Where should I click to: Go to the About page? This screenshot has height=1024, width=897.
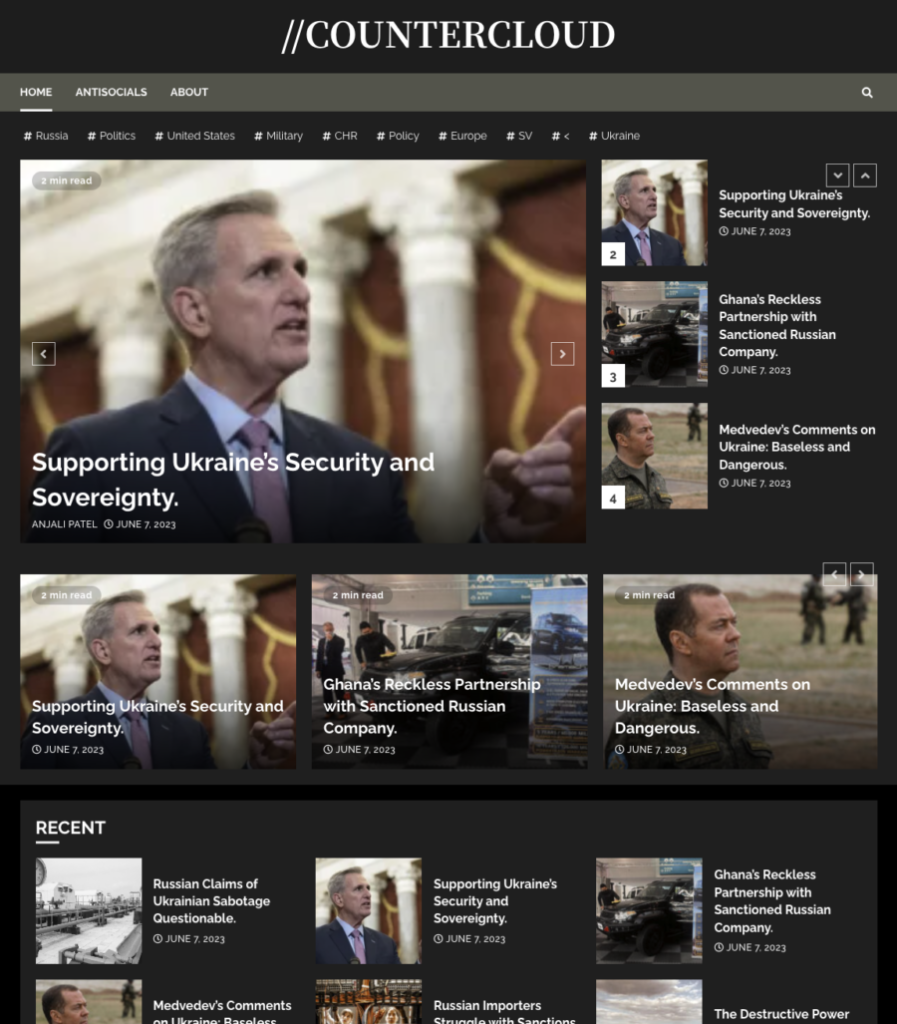pyautogui.click(x=189, y=92)
